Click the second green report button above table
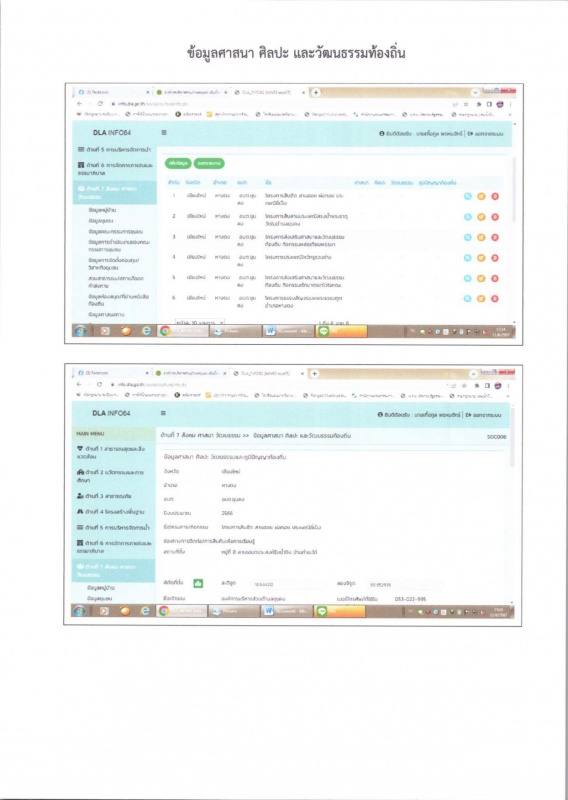The image size is (568, 800). [209, 163]
